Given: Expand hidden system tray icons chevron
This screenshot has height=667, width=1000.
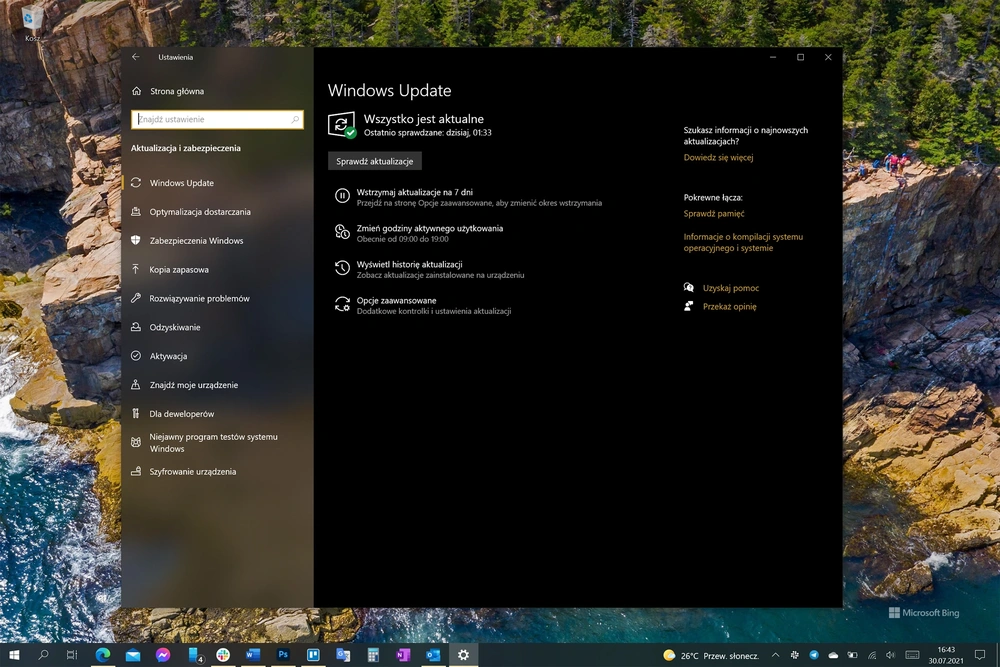Looking at the screenshot, I should (x=775, y=655).
